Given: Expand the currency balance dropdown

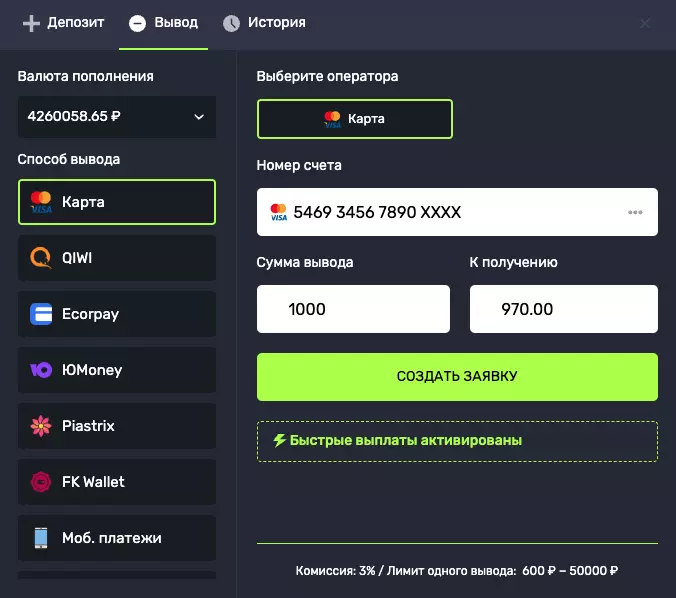Looking at the screenshot, I should click(116, 117).
